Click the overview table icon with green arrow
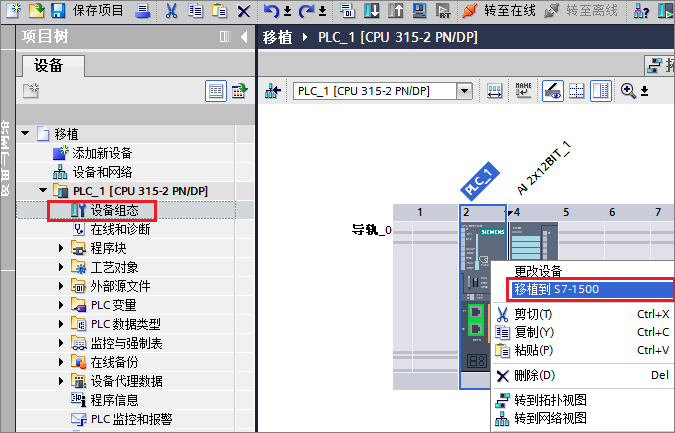 tap(240, 91)
